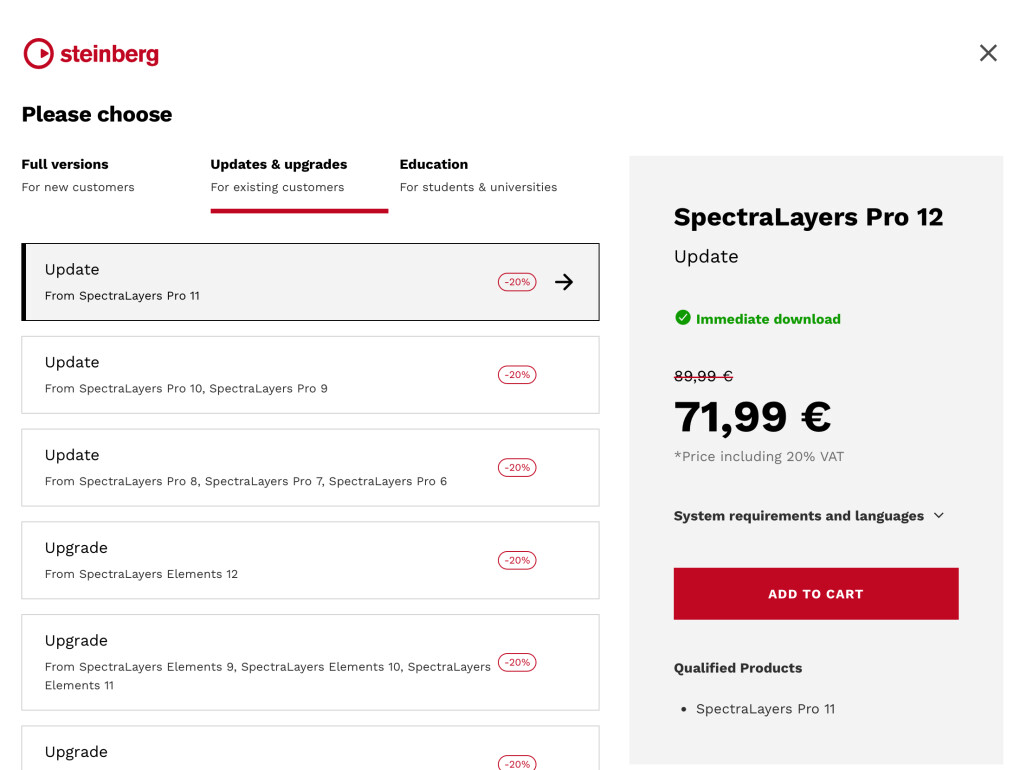Click the -20% badge on Pro 10 update

click(x=517, y=375)
